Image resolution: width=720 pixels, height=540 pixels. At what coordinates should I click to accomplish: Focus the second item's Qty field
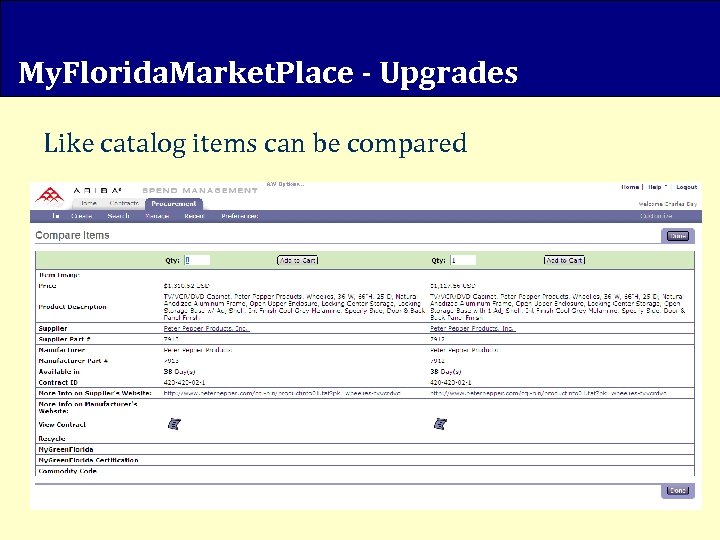(463, 260)
